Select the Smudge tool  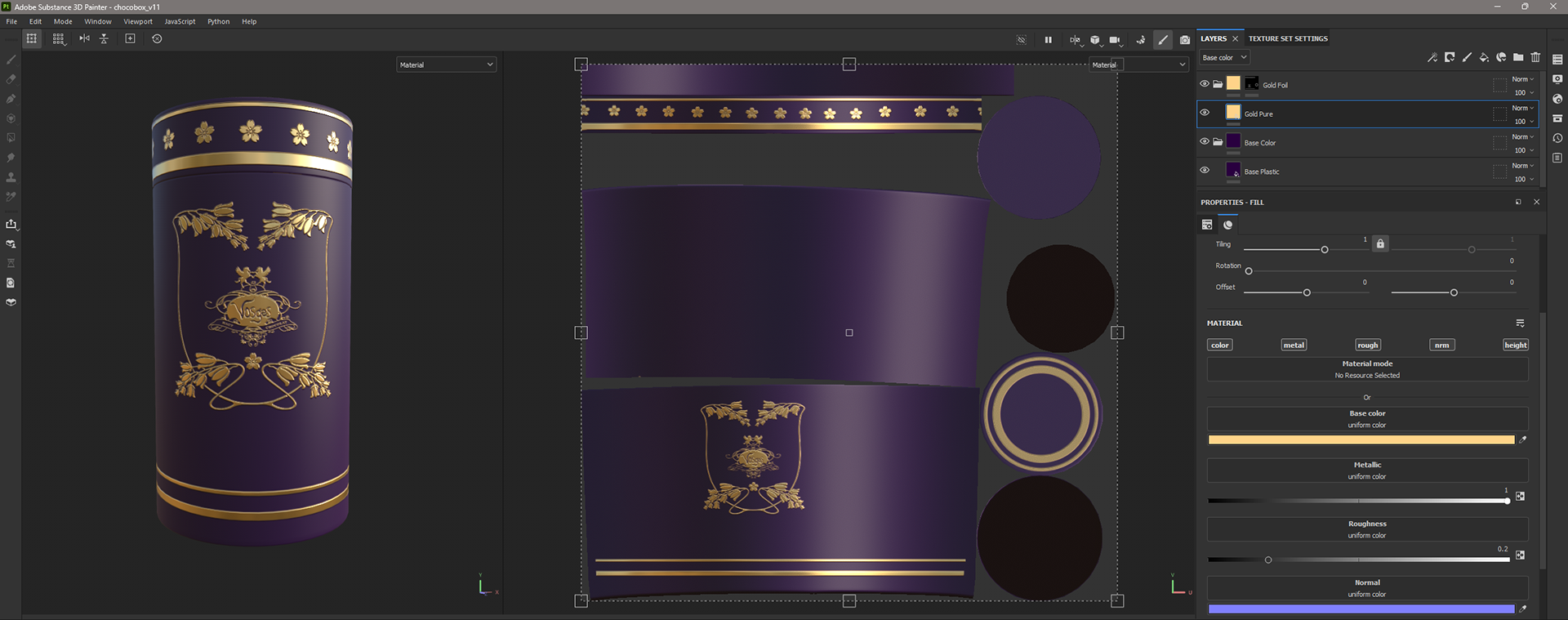click(11, 158)
